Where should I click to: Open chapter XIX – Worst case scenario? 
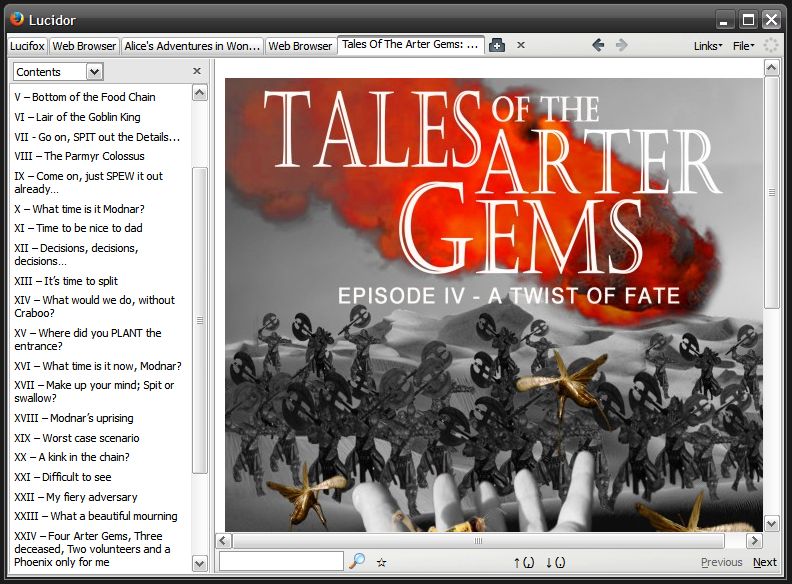(77, 438)
